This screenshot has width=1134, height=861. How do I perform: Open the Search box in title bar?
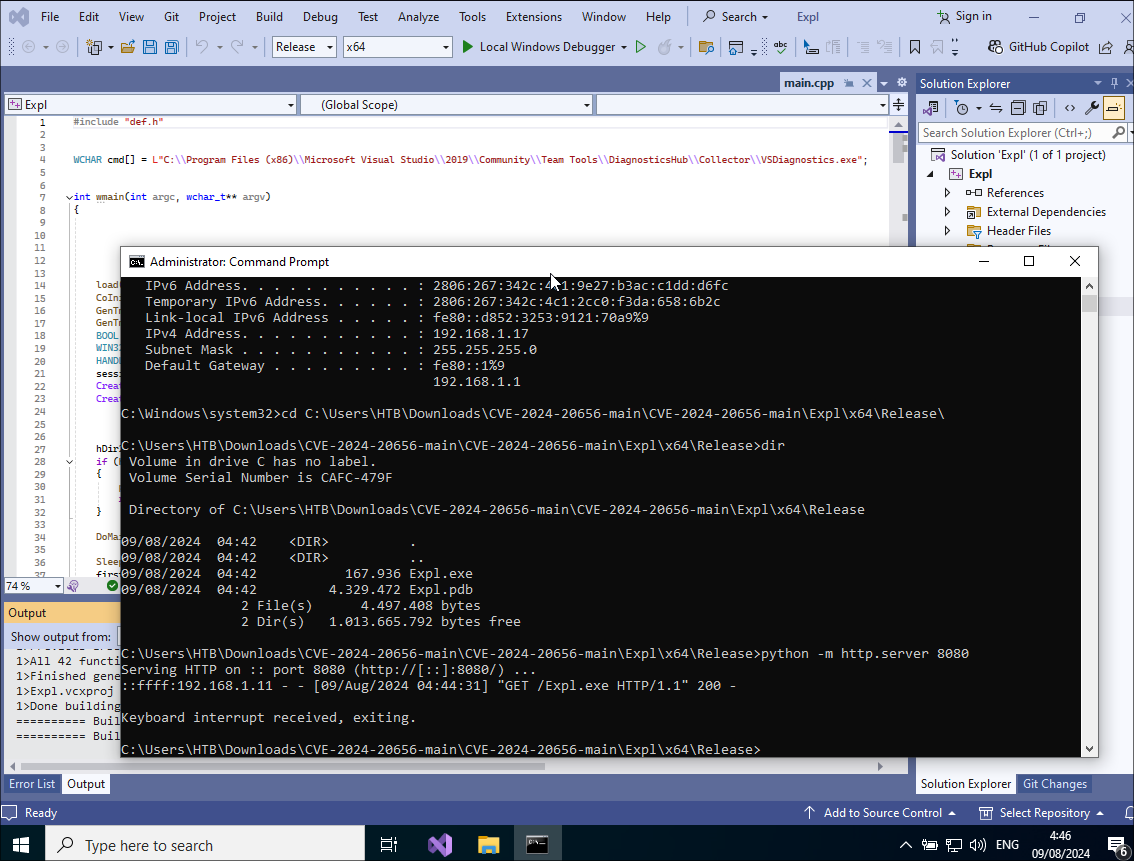click(736, 16)
